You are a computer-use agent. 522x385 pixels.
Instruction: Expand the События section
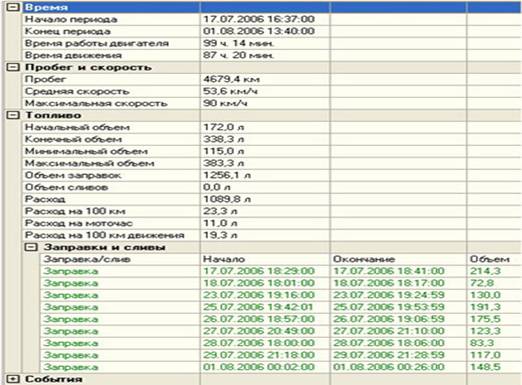coord(13,379)
